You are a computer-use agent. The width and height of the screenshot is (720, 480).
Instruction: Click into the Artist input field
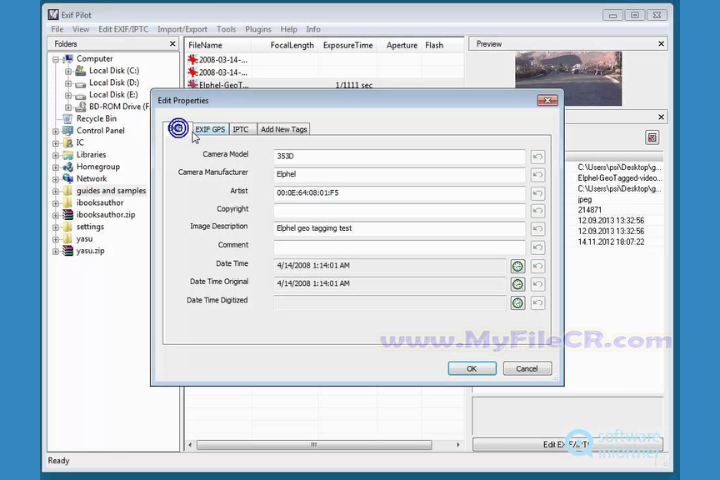pos(399,193)
